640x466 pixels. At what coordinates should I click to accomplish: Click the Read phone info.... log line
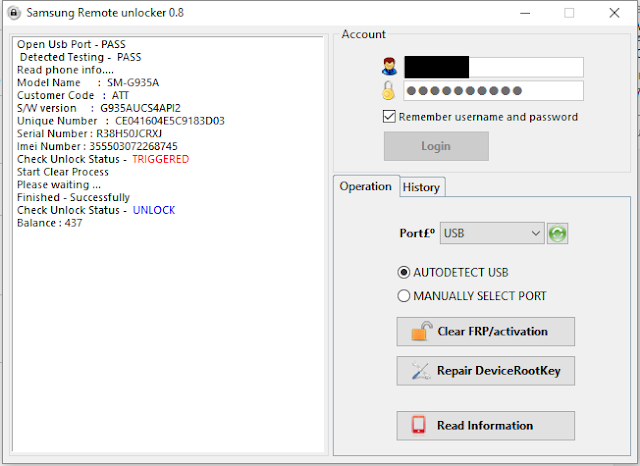pyautogui.click(x=65, y=70)
